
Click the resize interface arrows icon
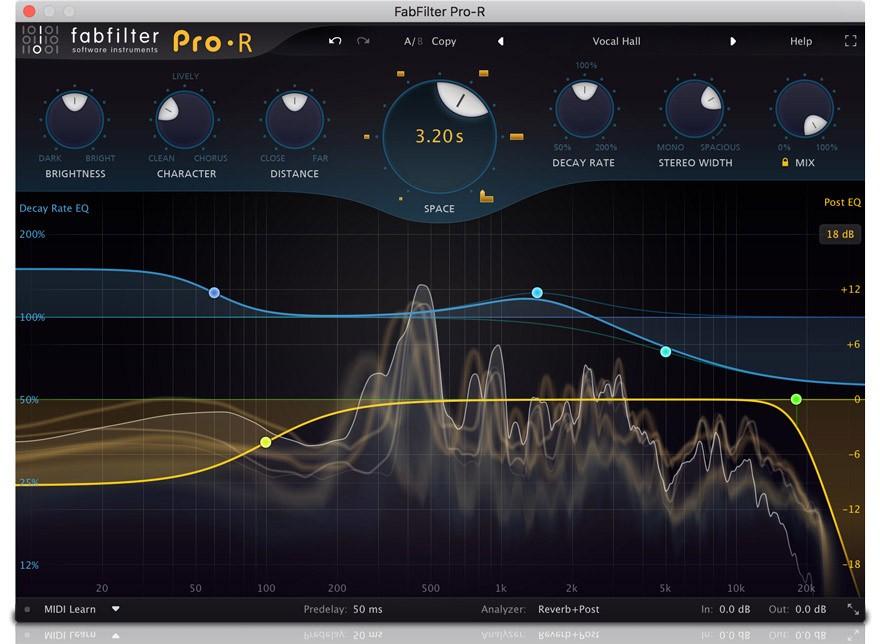(852, 609)
